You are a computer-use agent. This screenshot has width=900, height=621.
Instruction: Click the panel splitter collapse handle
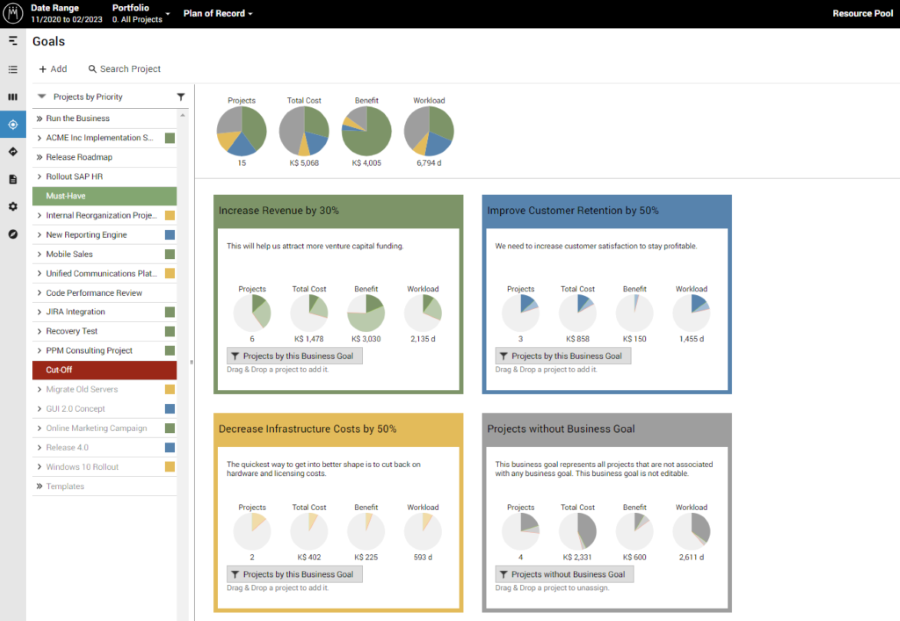191,362
